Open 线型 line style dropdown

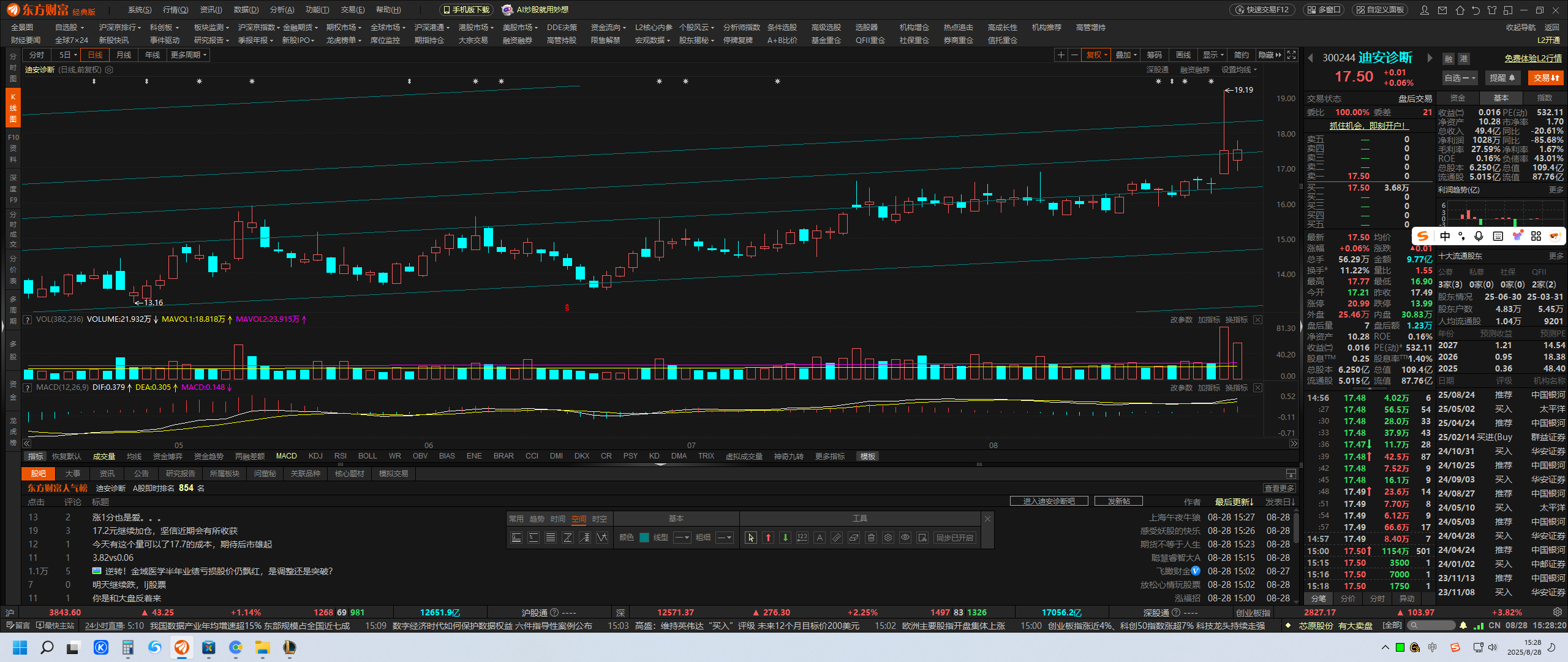pos(682,538)
